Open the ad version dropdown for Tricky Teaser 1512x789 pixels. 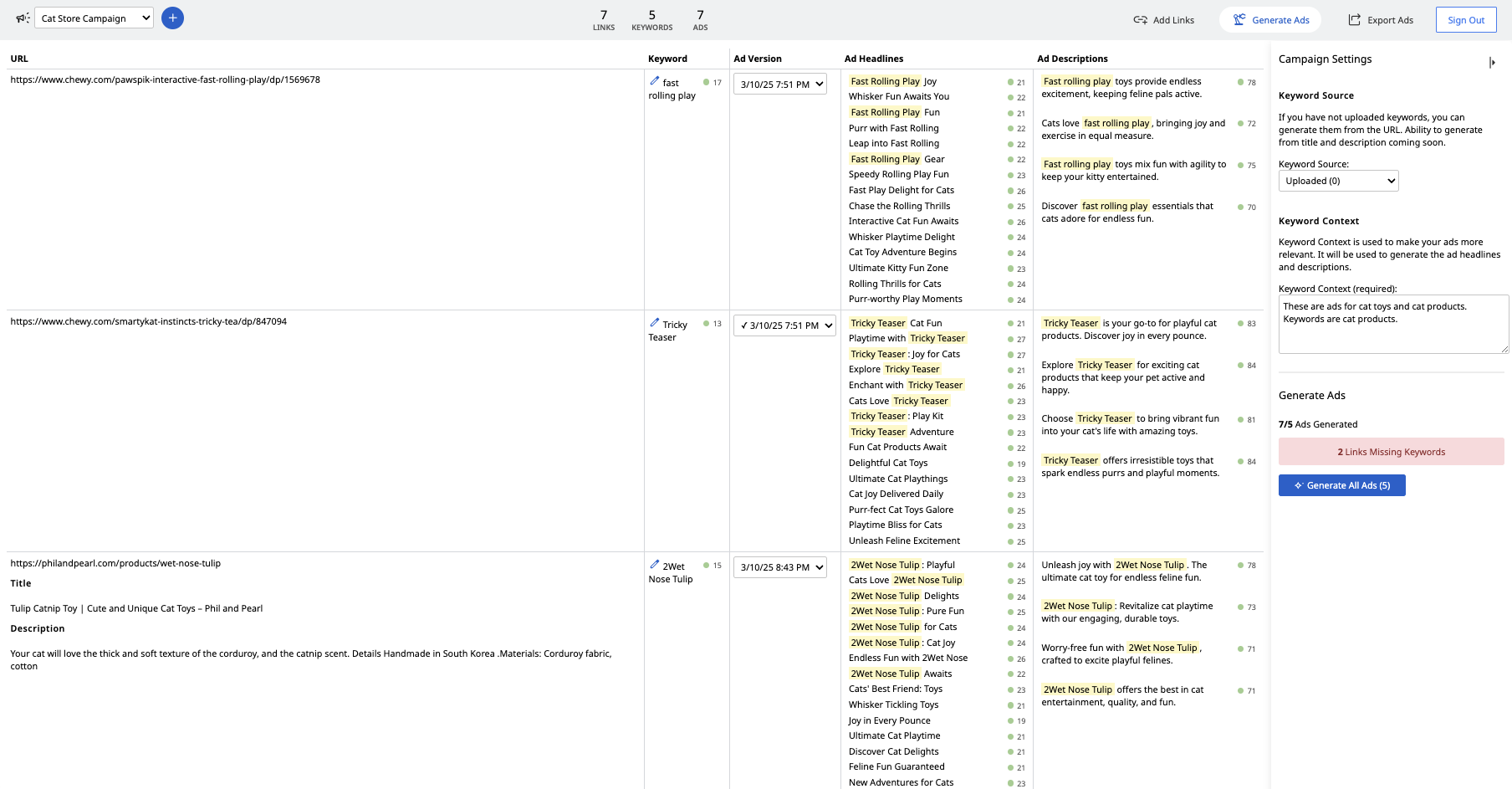pos(784,325)
